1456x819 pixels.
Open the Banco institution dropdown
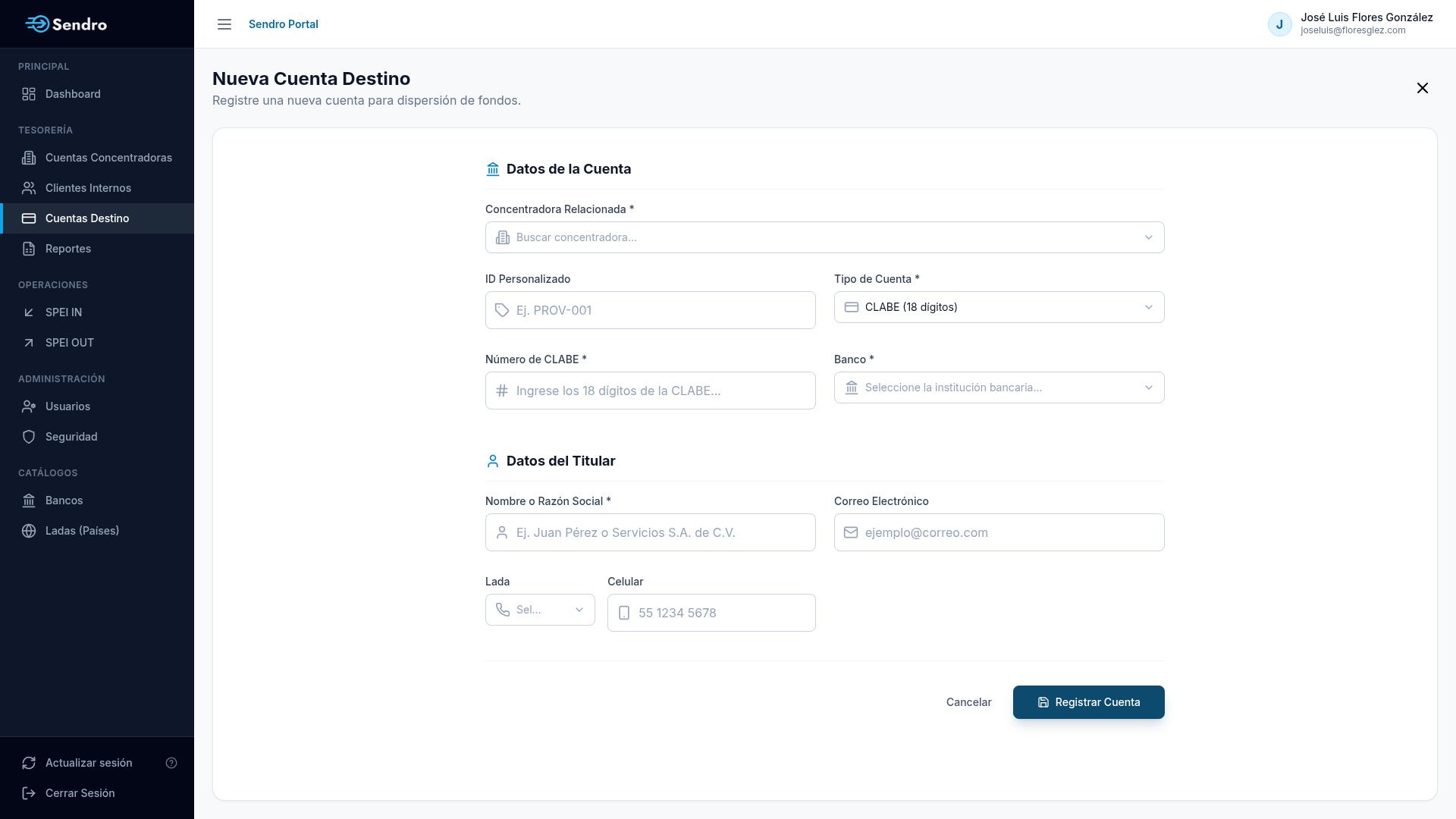[x=999, y=388]
